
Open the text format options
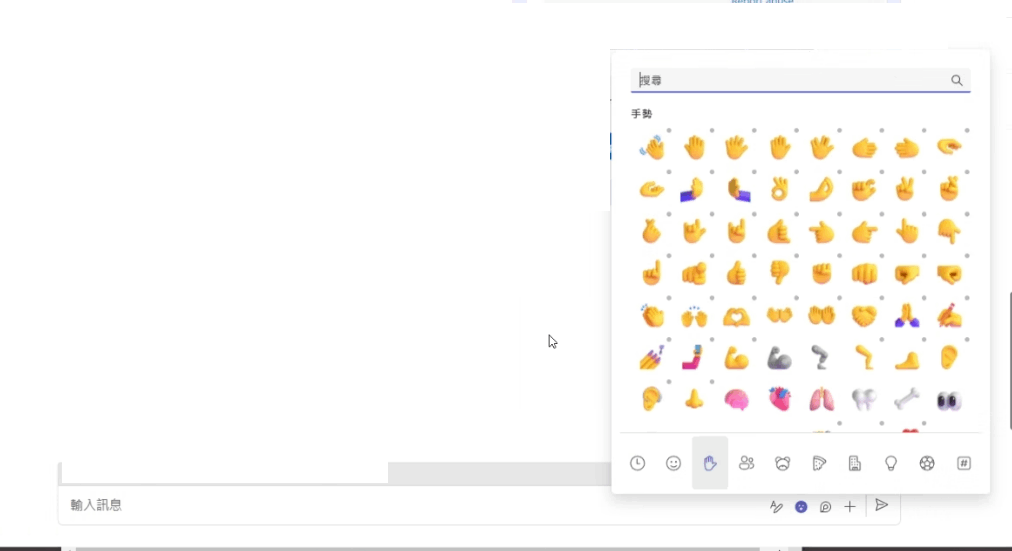coord(776,506)
